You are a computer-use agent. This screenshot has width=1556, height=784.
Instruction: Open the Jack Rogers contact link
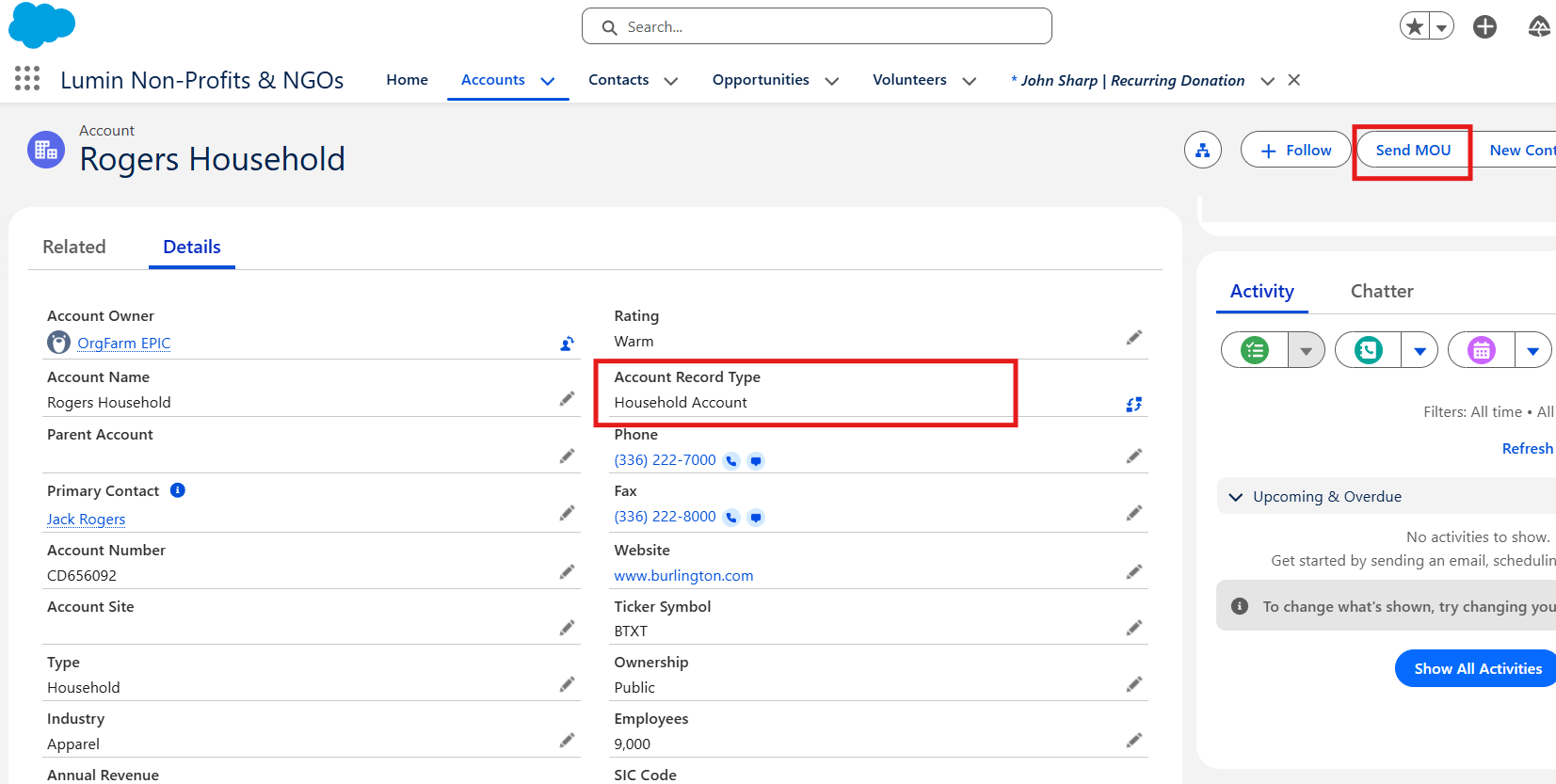86,520
